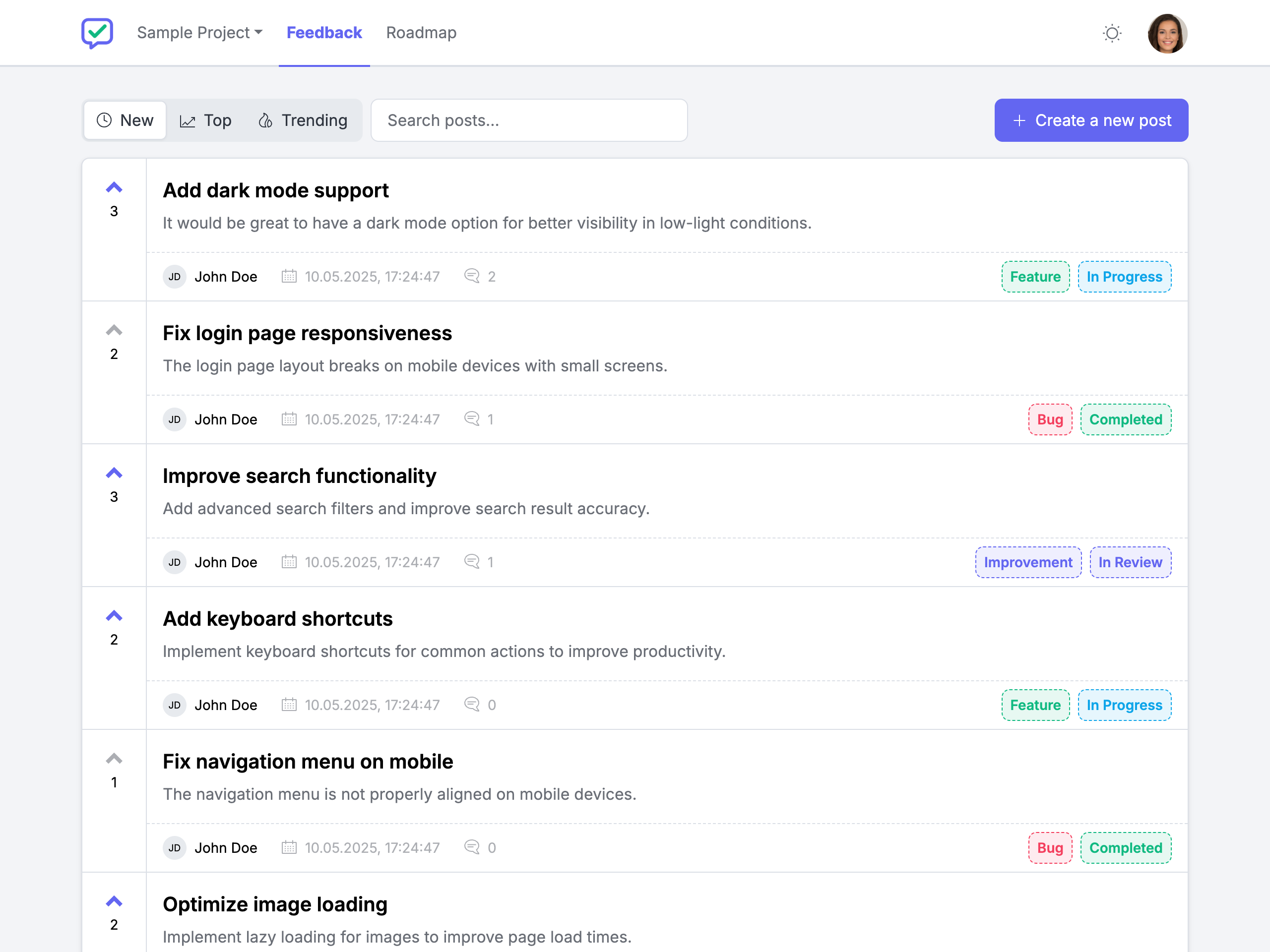Click the app logo checkmark icon

tap(97, 33)
